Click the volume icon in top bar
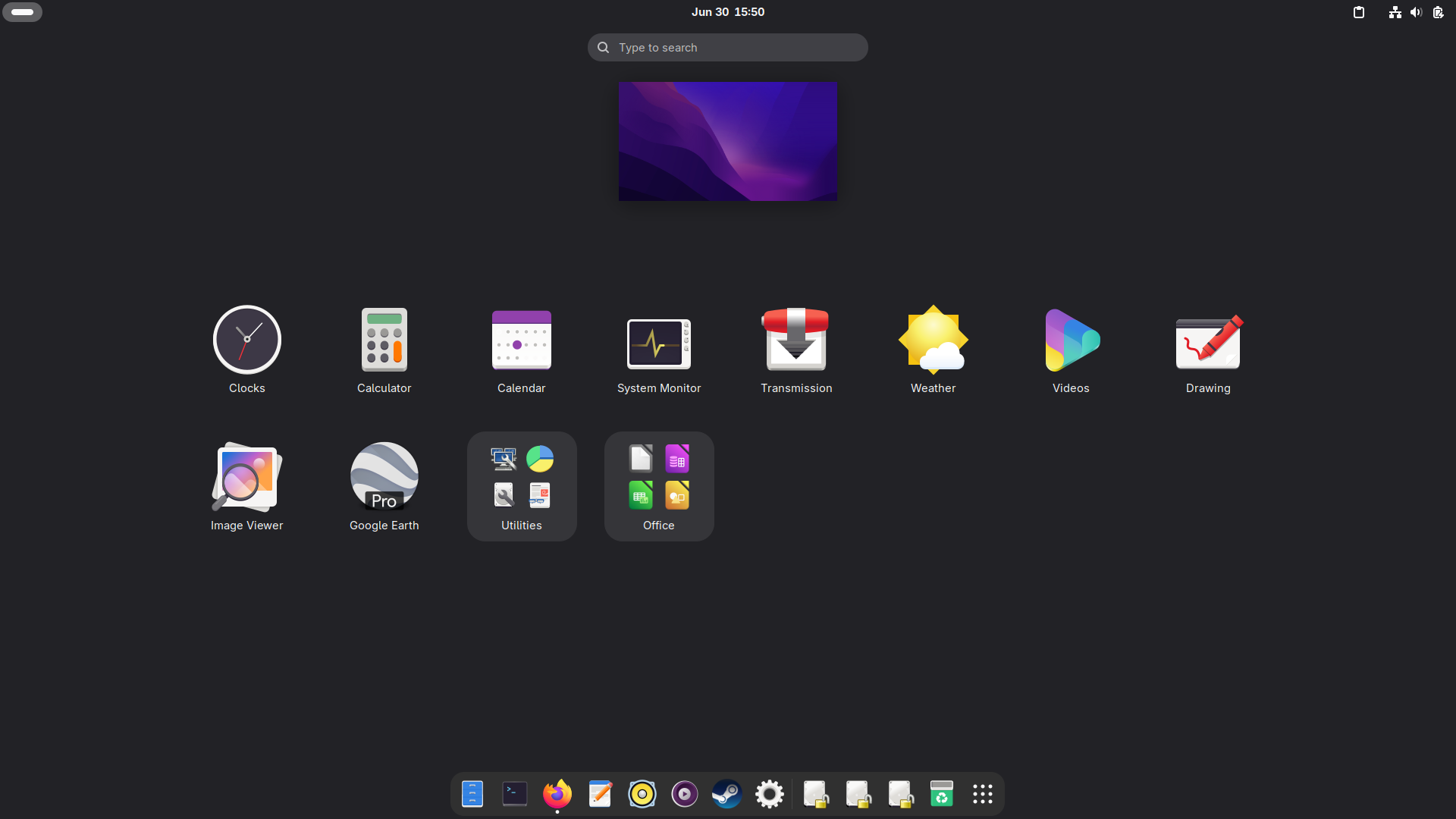 [1416, 12]
